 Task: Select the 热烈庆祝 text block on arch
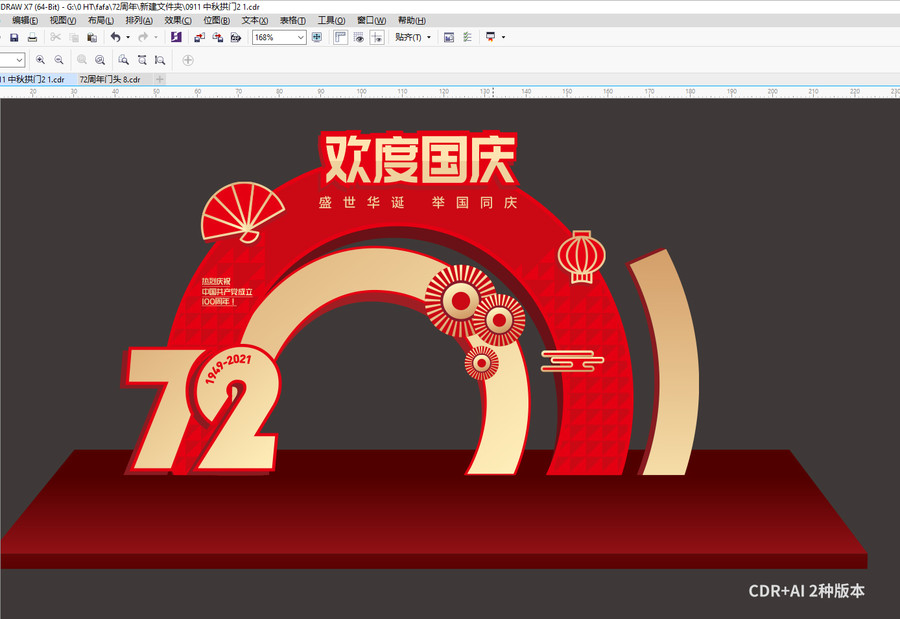[227, 292]
